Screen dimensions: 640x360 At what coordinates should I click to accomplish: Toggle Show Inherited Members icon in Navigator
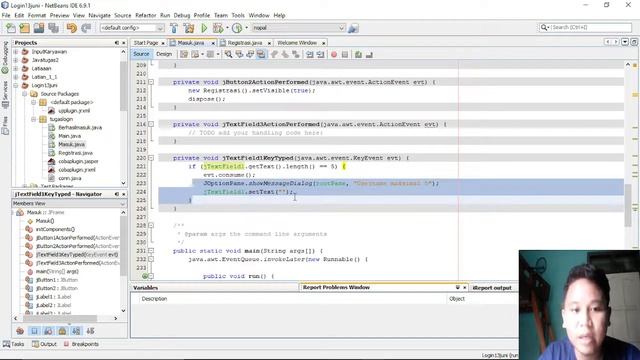pyautogui.click(x=20, y=331)
